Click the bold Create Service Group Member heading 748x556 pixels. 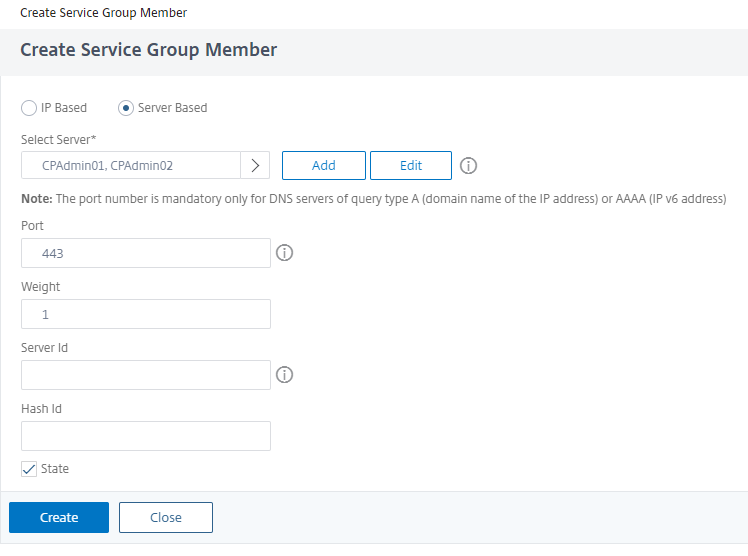coord(148,50)
